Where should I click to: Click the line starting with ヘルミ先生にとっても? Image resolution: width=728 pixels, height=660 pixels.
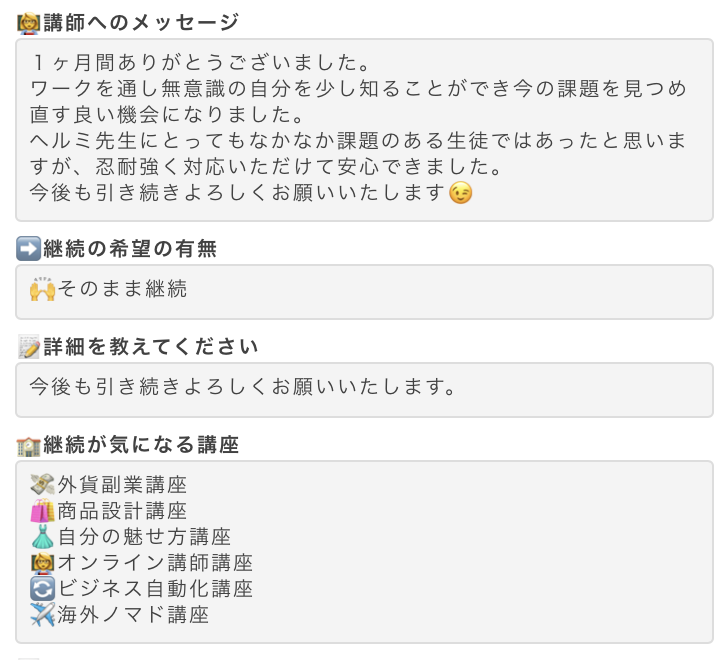pyautogui.click(x=358, y=141)
